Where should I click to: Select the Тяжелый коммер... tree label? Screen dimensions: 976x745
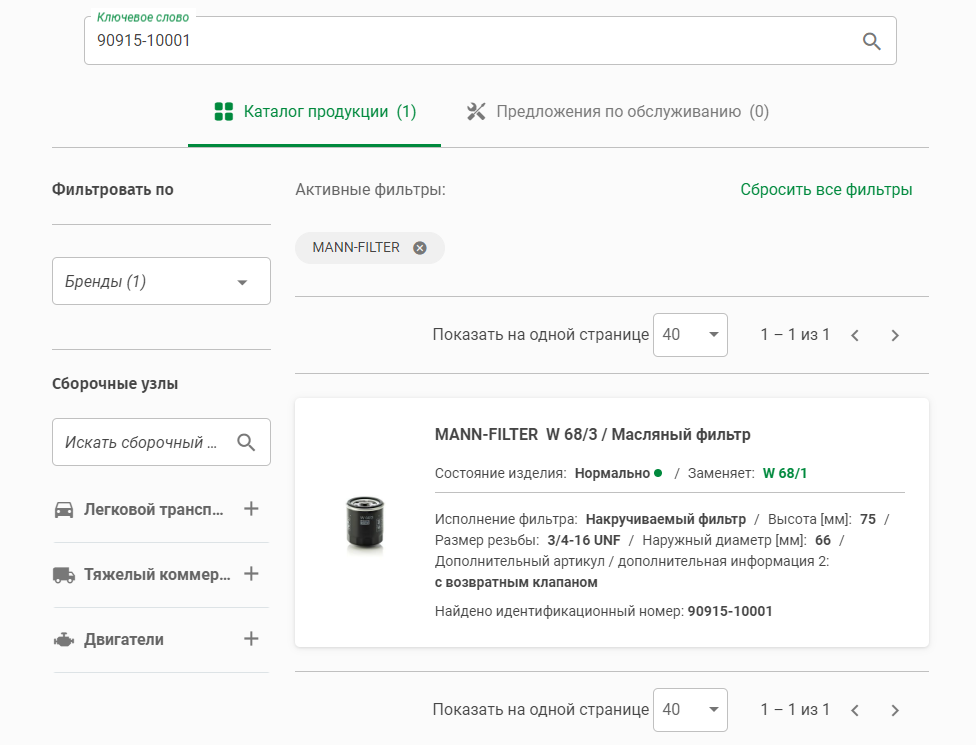click(157, 574)
